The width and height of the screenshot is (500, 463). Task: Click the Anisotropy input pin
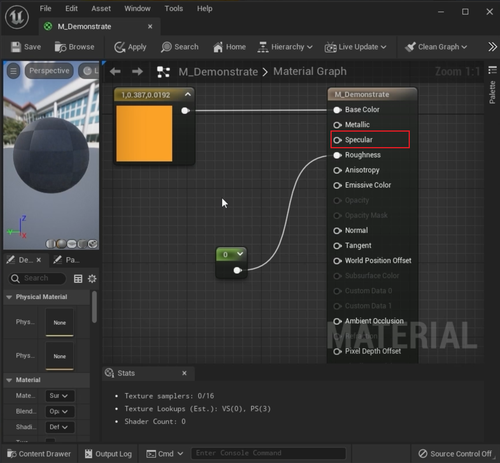[x=337, y=170]
